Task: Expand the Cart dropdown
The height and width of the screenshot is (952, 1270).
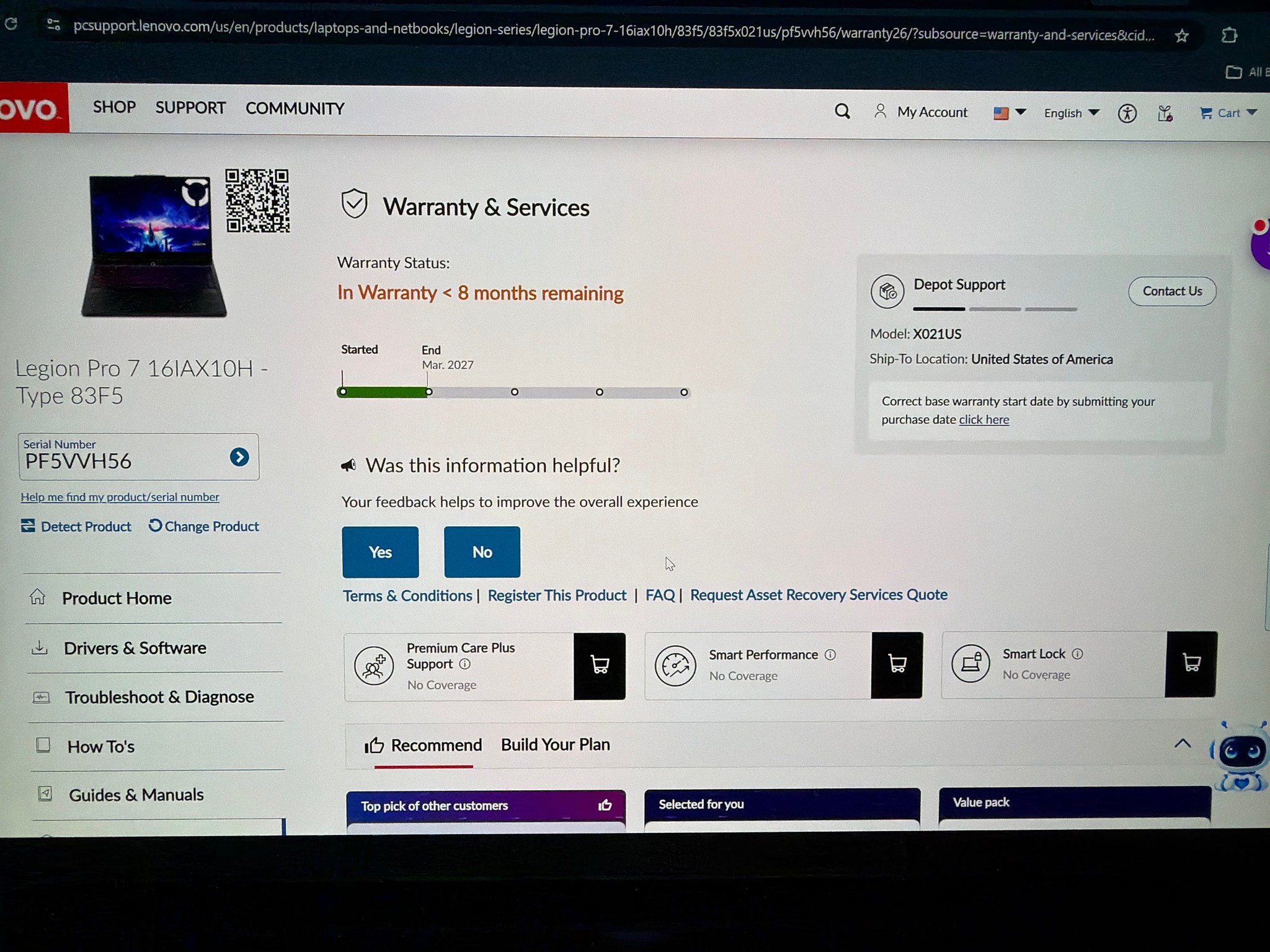Action: pyautogui.click(x=1228, y=113)
